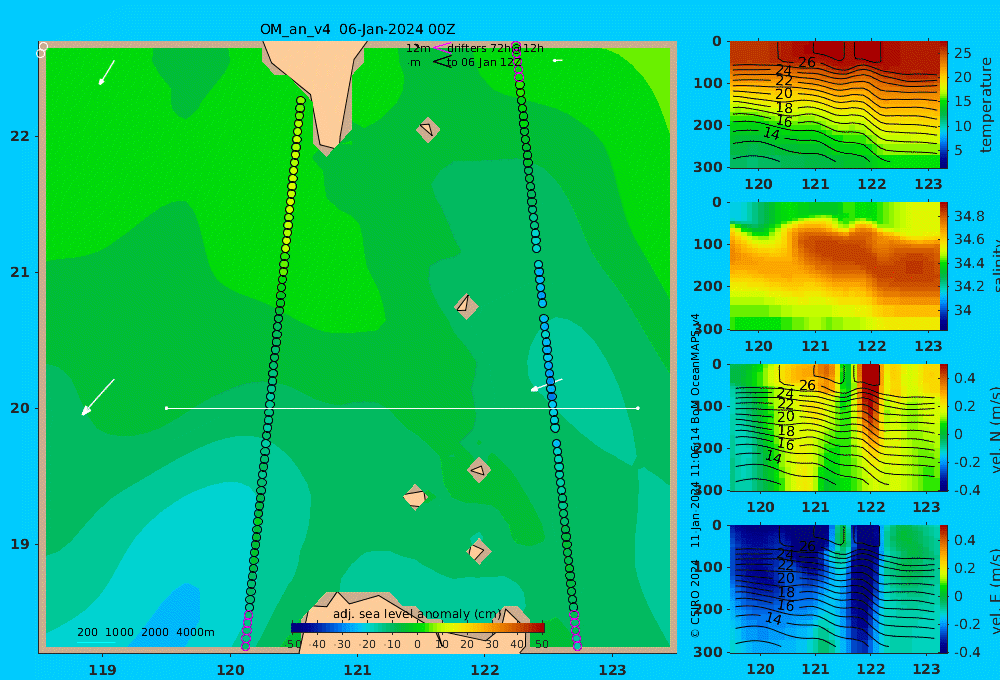This screenshot has width=1000, height=680.
Task: Click the '© CSIRO 2024' vertical credit text
Action: [695, 598]
